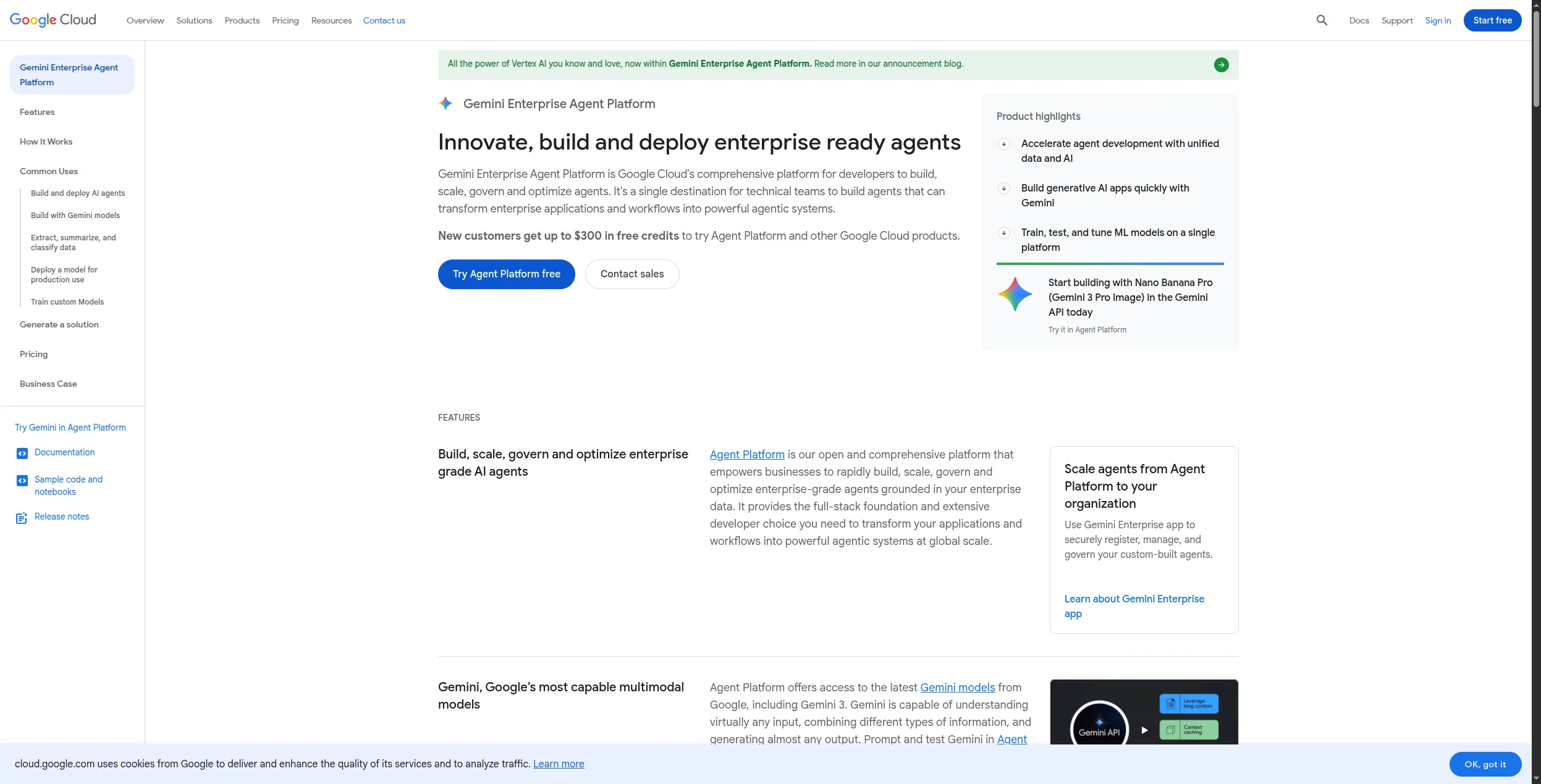Click Try Agent Platform free button
This screenshot has height=784, width=1541.
pyautogui.click(x=507, y=274)
